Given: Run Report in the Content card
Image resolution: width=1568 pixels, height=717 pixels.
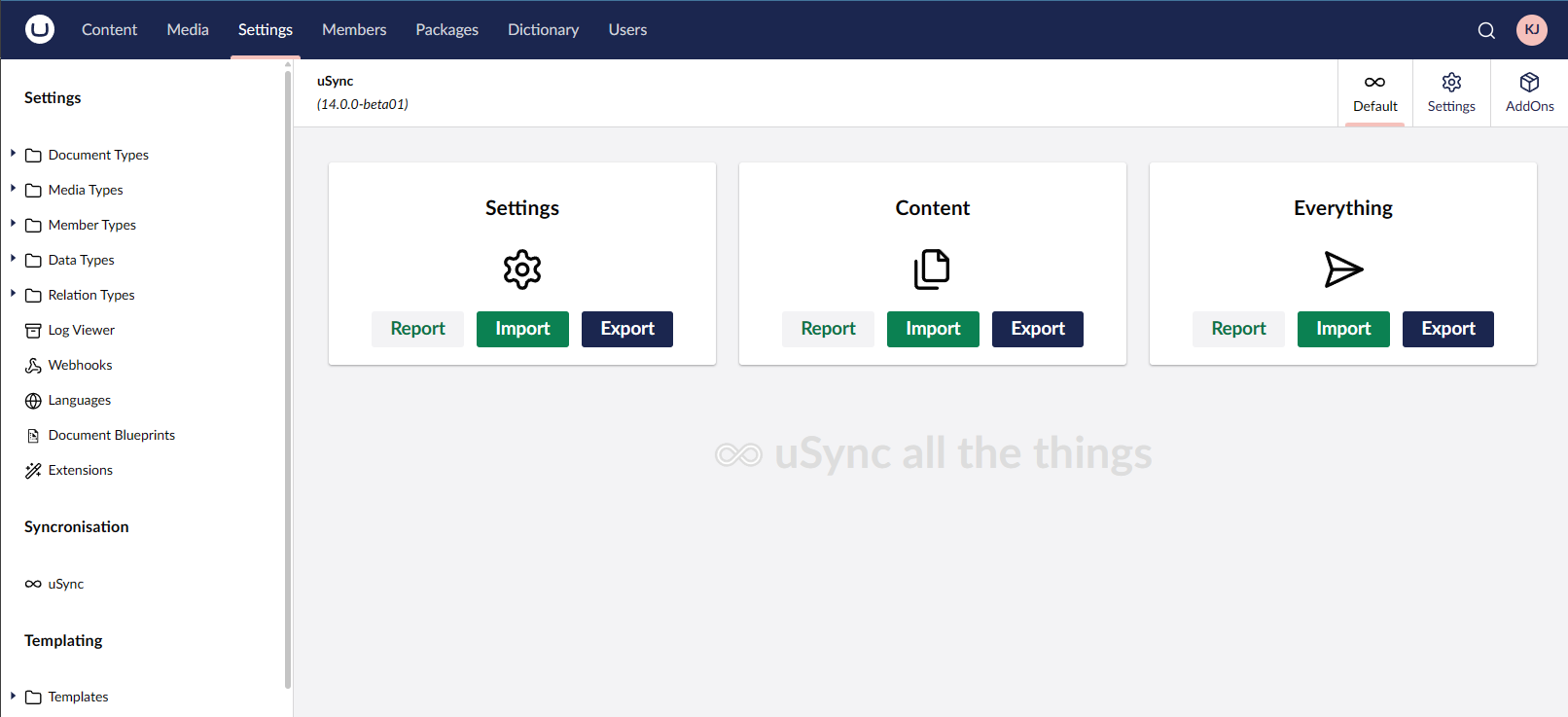Looking at the screenshot, I should [828, 329].
